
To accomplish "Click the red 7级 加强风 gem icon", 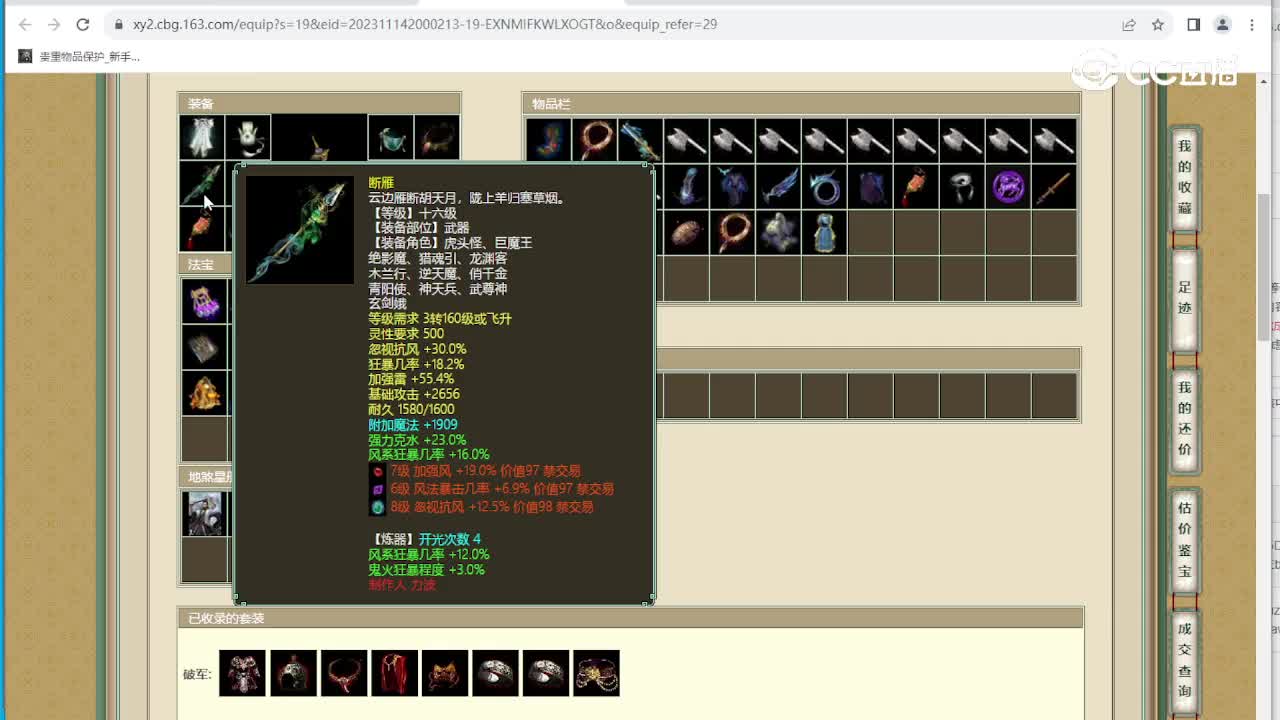I will [377, 471].
